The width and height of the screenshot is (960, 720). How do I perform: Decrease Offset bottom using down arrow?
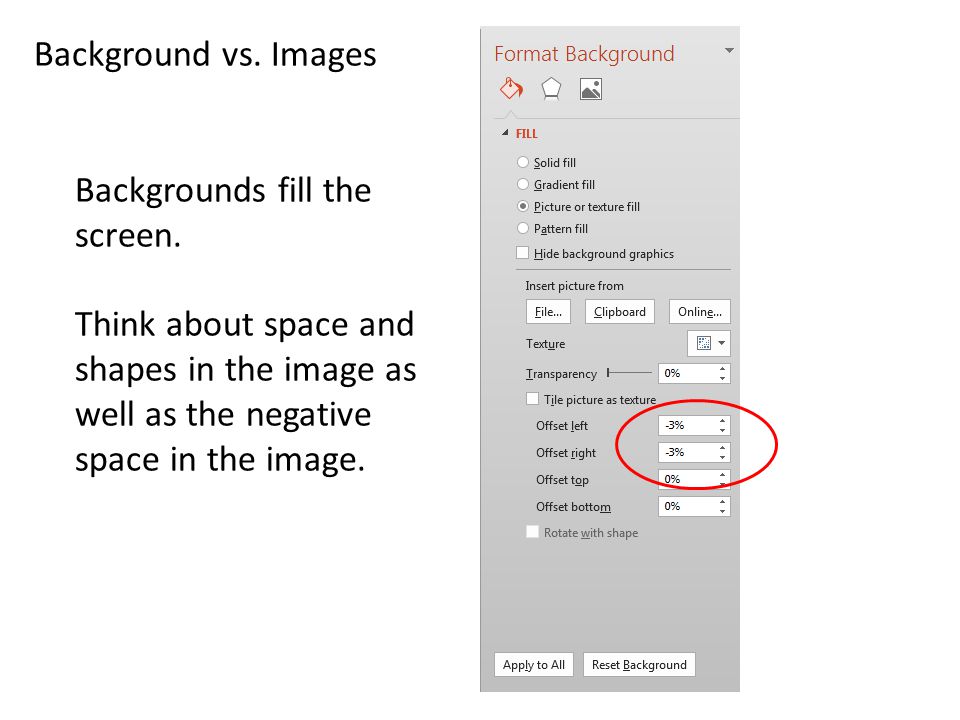tap(722, 511)
